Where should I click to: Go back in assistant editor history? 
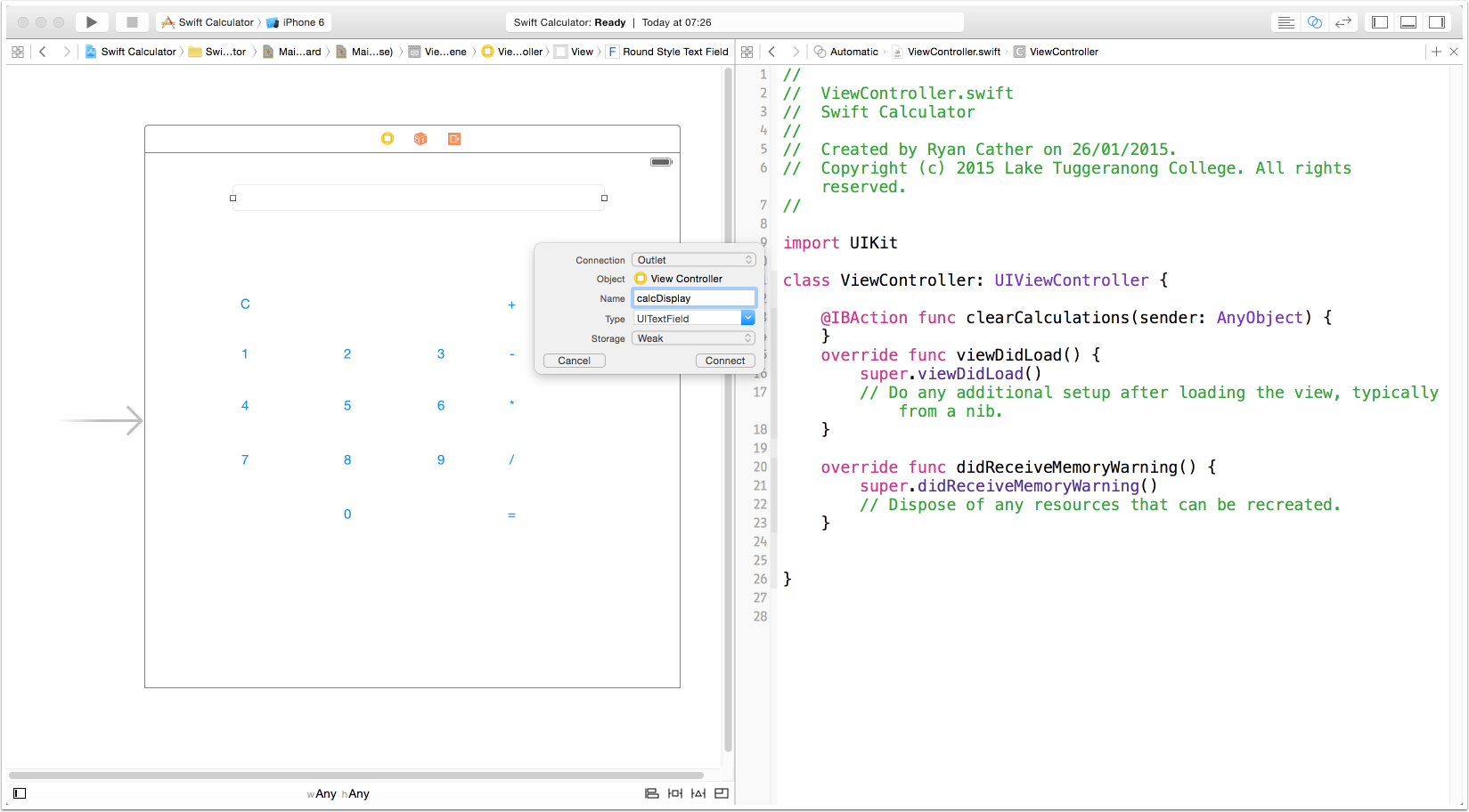tap(772, 52)
